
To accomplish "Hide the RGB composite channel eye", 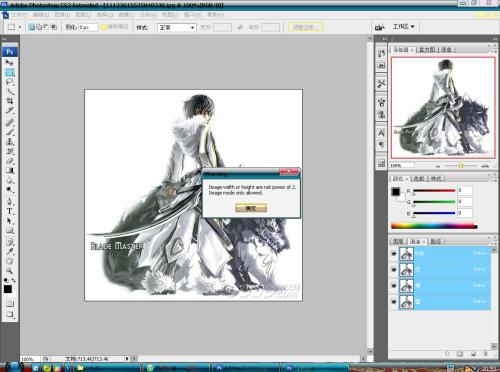I will click(x=394, y=254).
